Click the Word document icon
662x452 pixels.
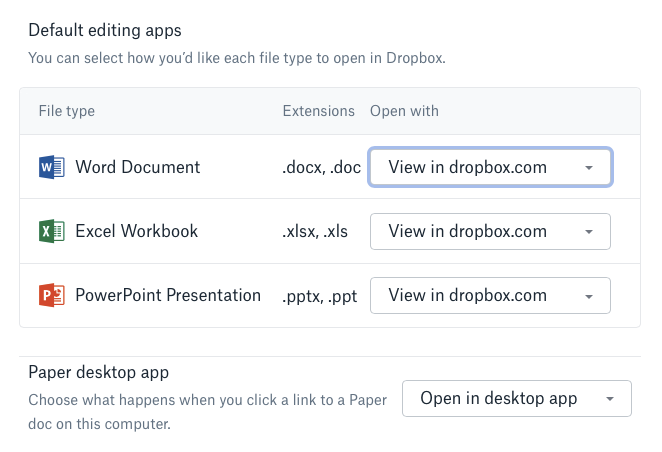point(51,167)
